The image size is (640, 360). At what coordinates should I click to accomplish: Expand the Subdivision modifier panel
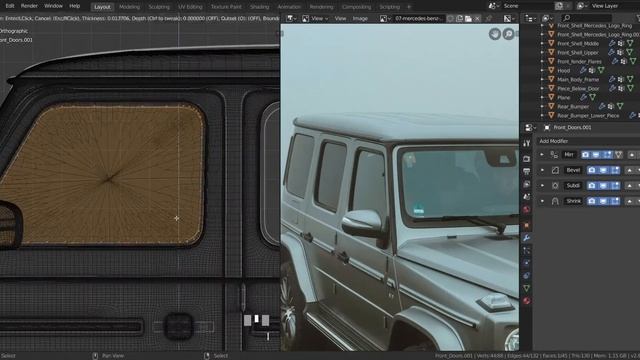[542, 185]
